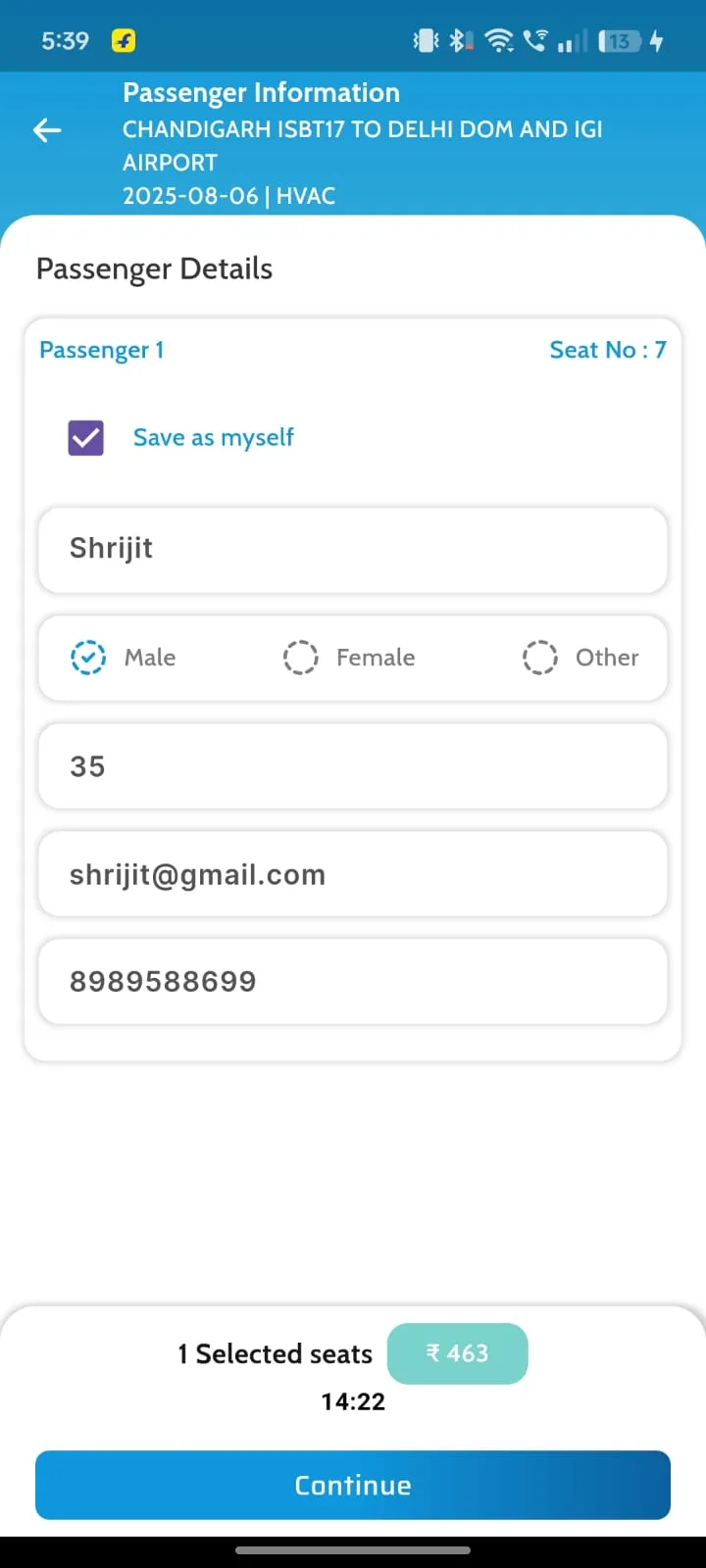Tap the ₹ 463 fare badge
706x1568 pixels.
click(457, 1353)
